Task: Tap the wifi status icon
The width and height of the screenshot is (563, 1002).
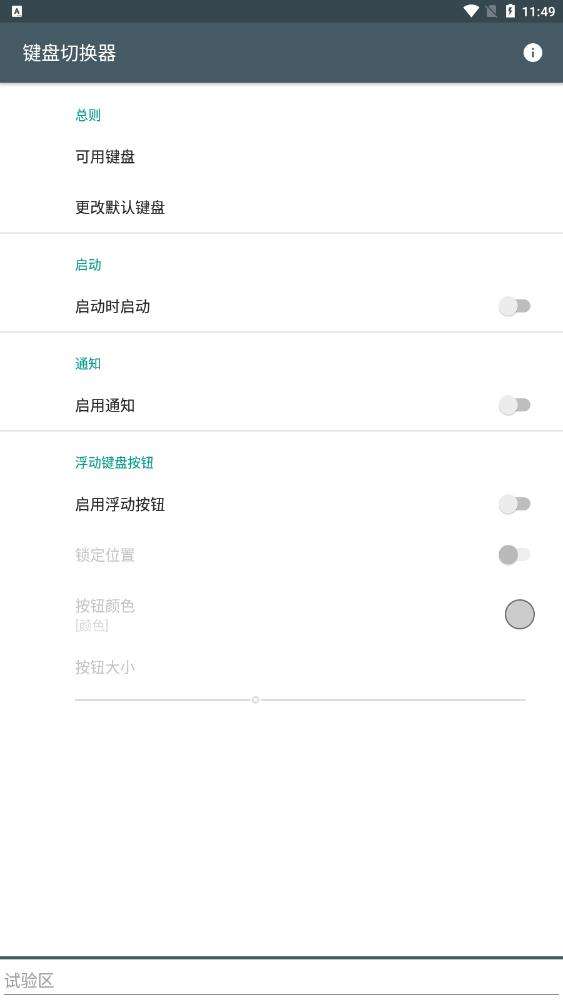Action: pyautogui.click(x=471, y=11)
